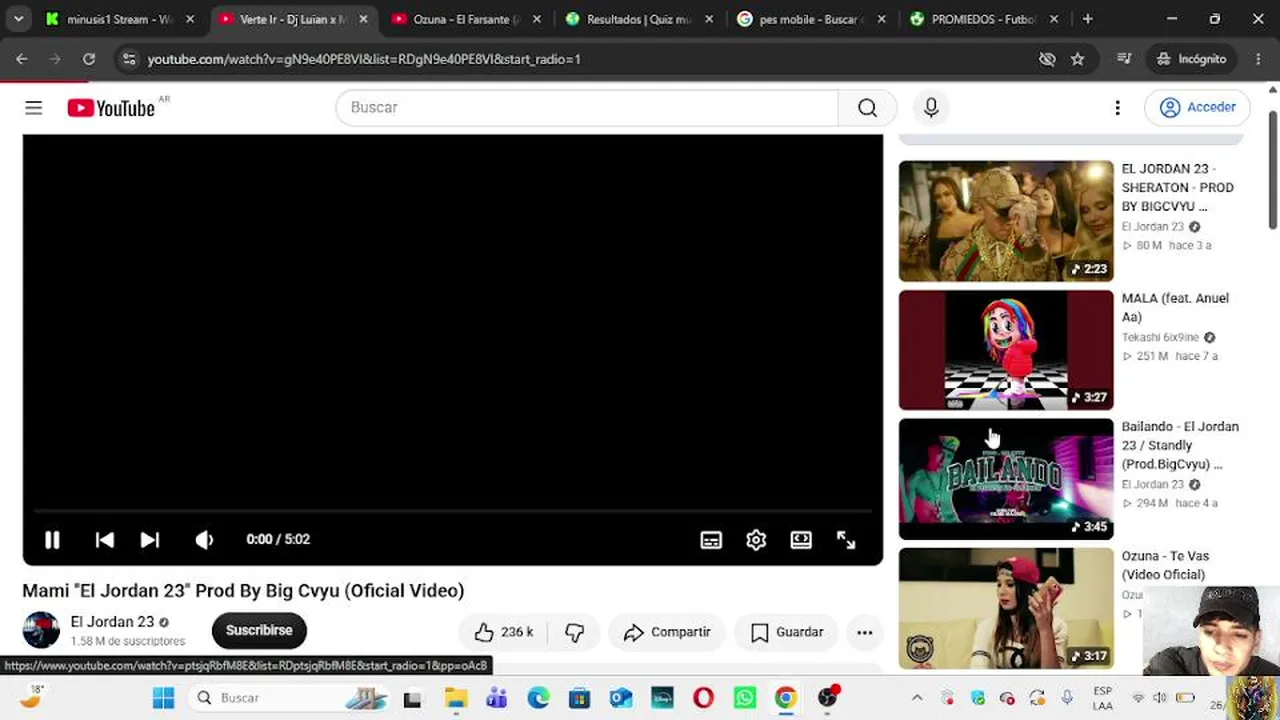Launch Microsoft Edge from the taskbar

pyautogui.click(x=538, y=698)
